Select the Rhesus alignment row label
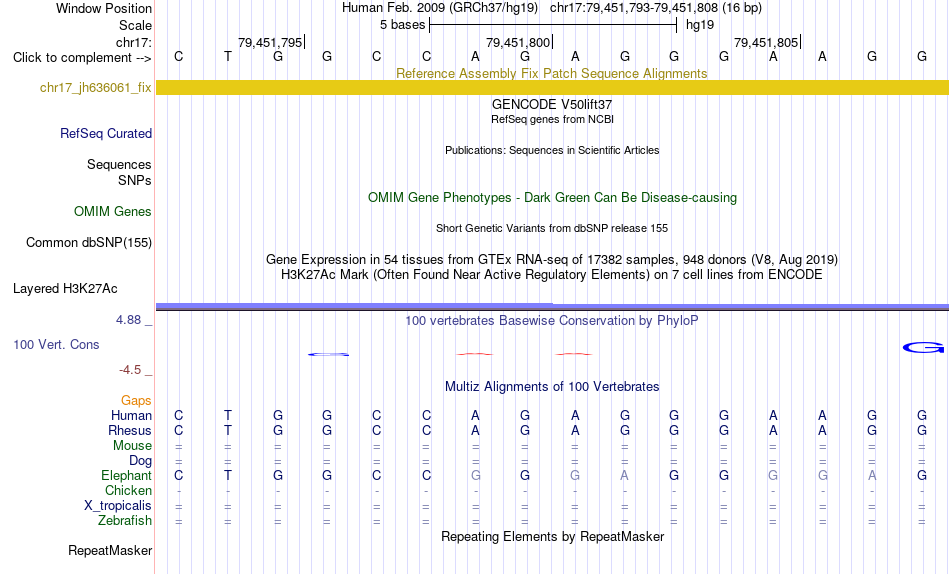The image size is (950, 574). click(130, 430)
